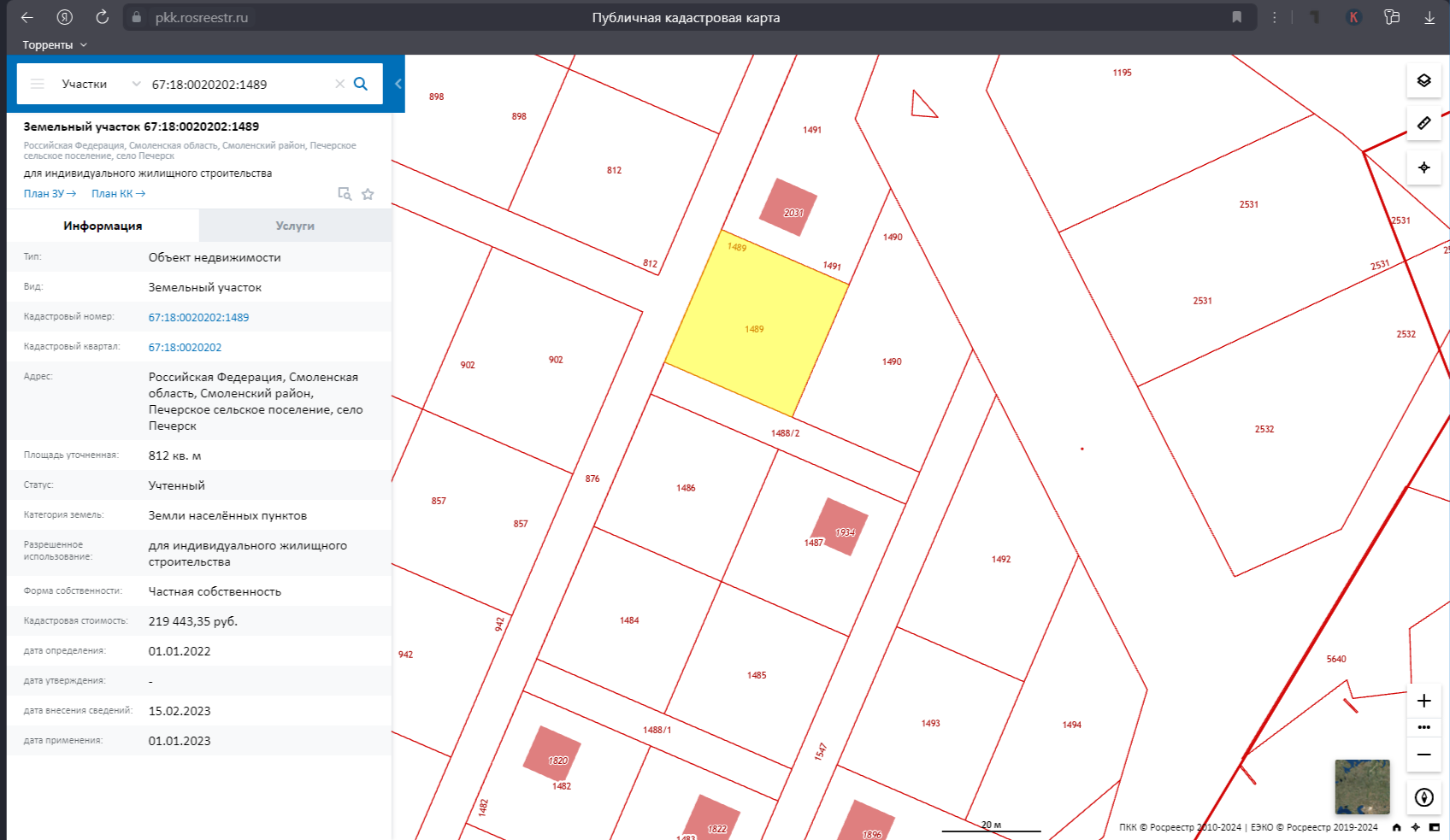The height and width of the screenshot is (840, 1450).
Task: Expand the Торренты bookmarks folder
Action: coord(55,44)
